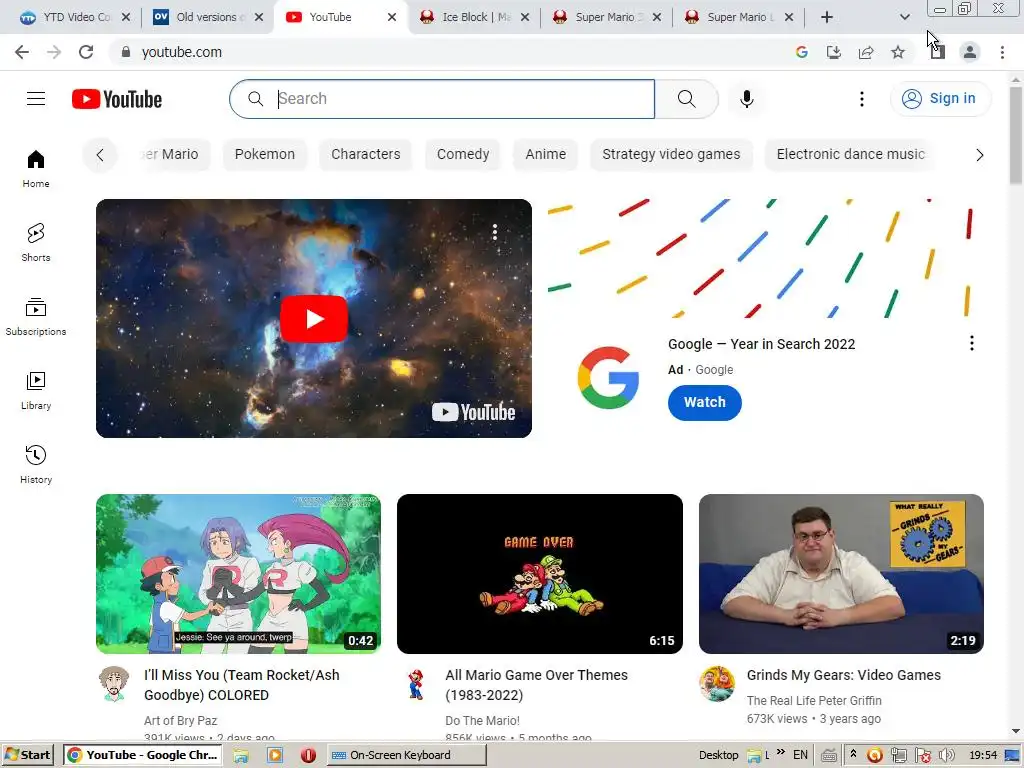This screenshot has width=1024, height=768.
Task: Select the Comedy topic chip
Action: point(463,154)
